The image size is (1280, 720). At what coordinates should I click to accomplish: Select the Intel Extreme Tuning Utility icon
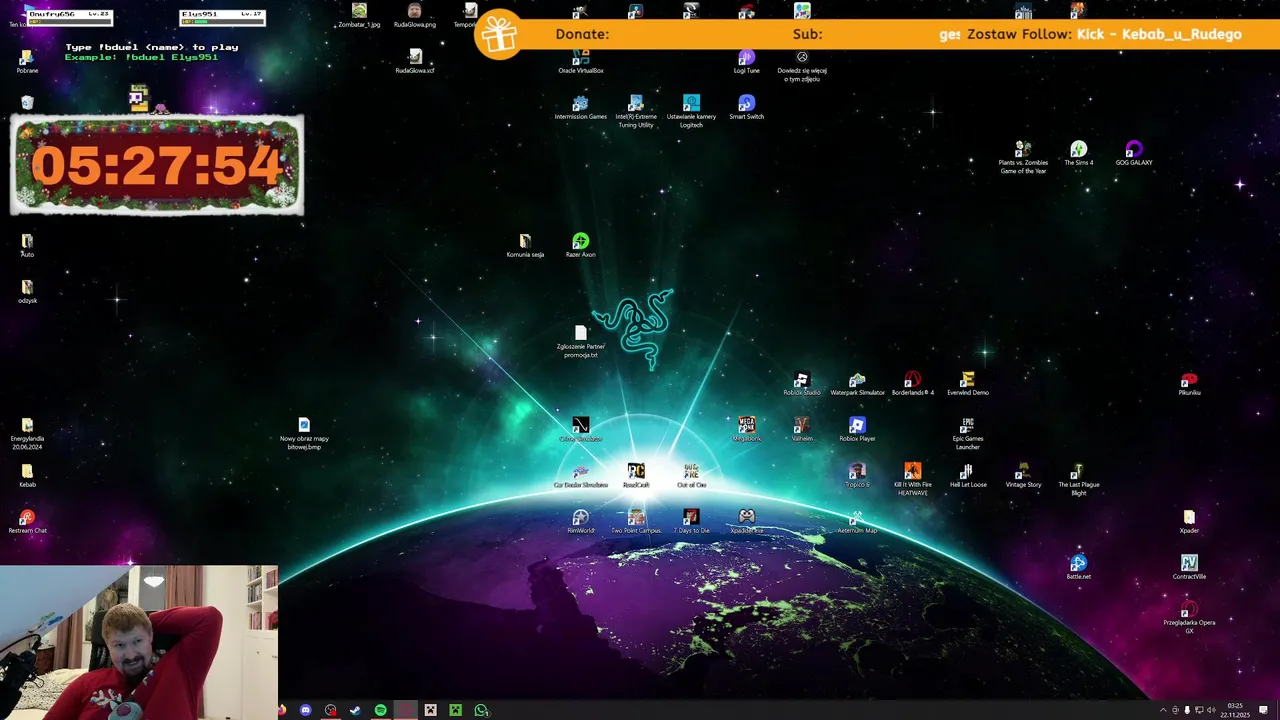[x=636, y=112]
